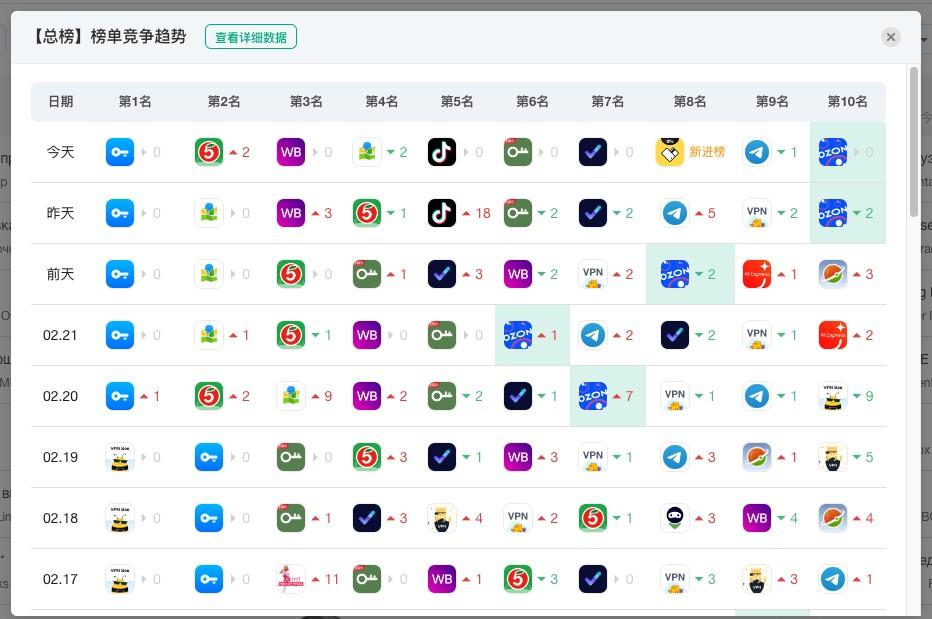Click the bearded VPN icon in 02.19 tenth place
Screen dimensions: 932x619
[x=833, y=457]
